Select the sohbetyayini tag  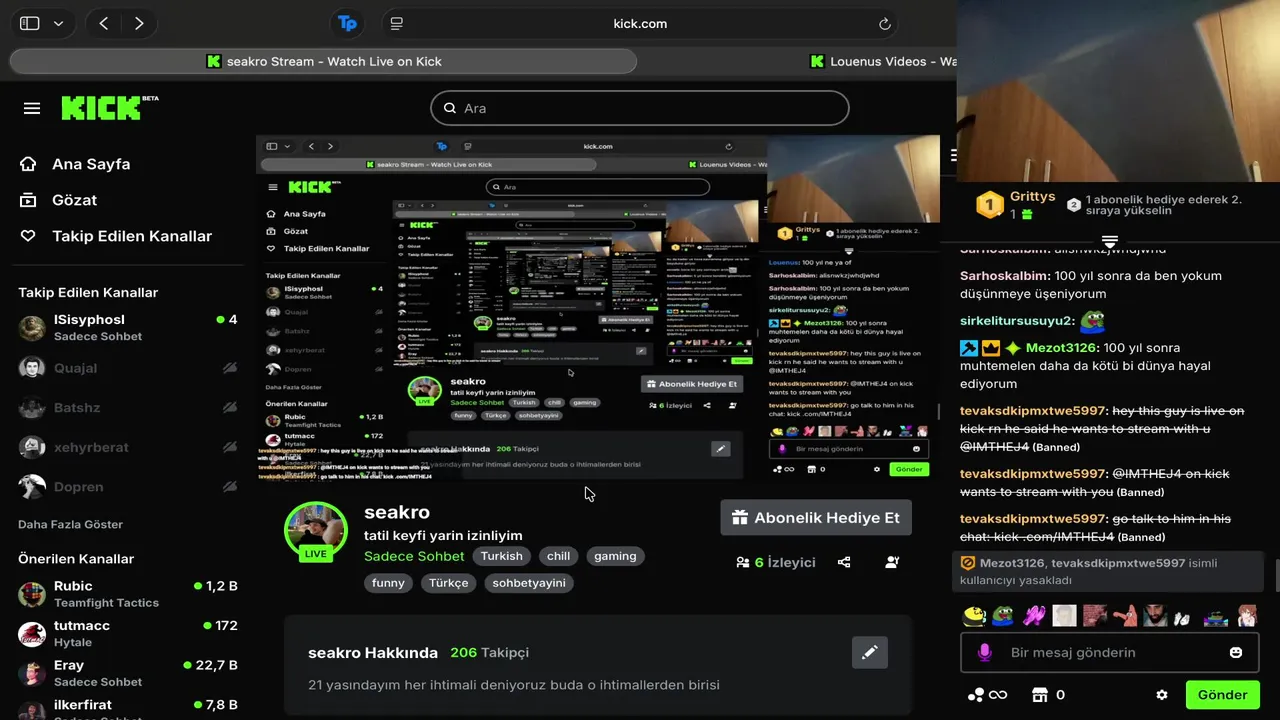click(529, 583)
